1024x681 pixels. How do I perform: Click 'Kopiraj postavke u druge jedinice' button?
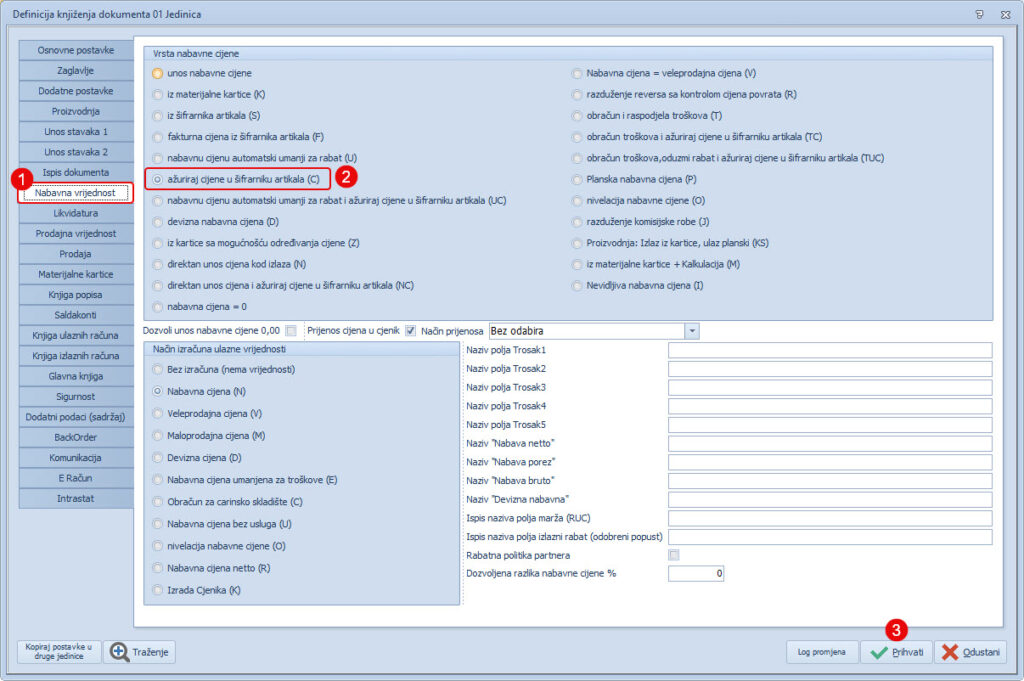pyautogui.click(x=58, y=652)
